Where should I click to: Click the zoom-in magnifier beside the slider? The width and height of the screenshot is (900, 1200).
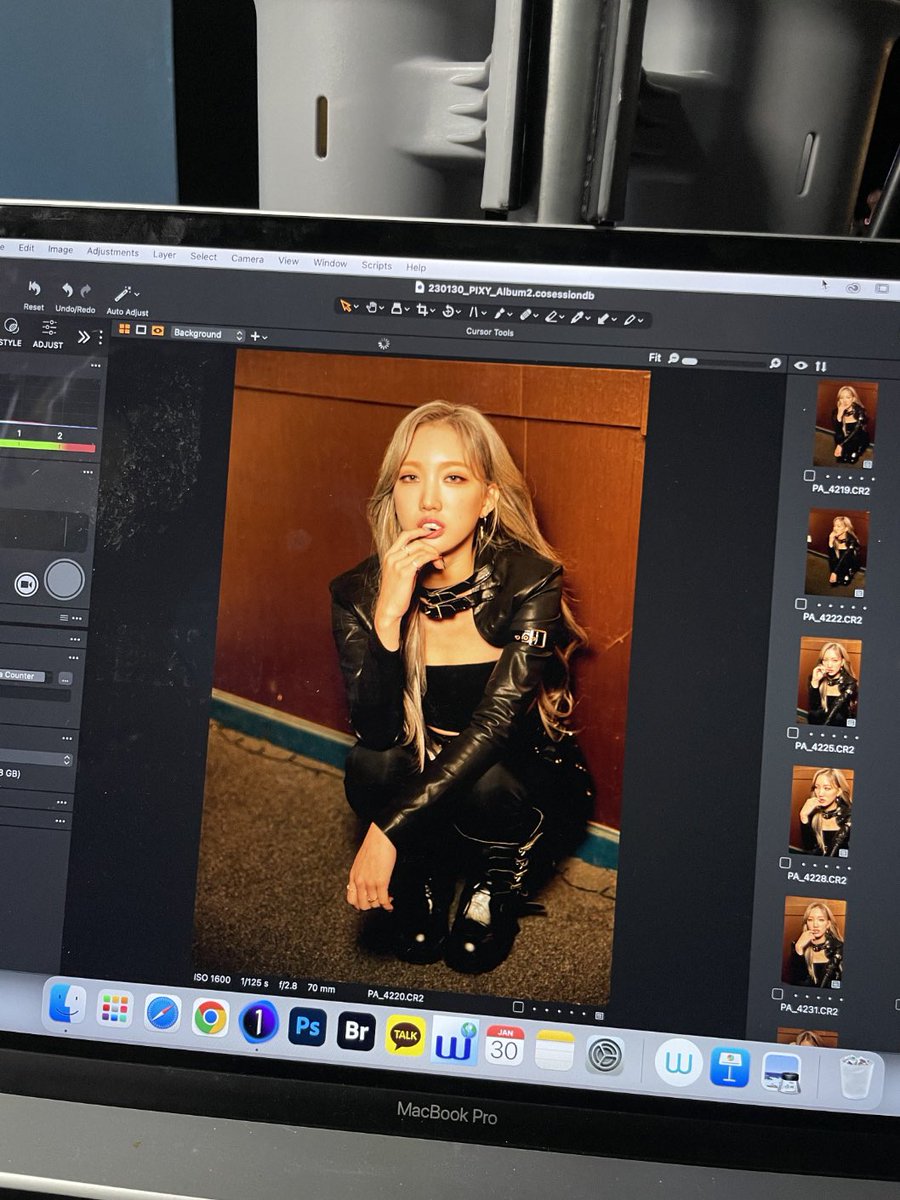(775, 363)
